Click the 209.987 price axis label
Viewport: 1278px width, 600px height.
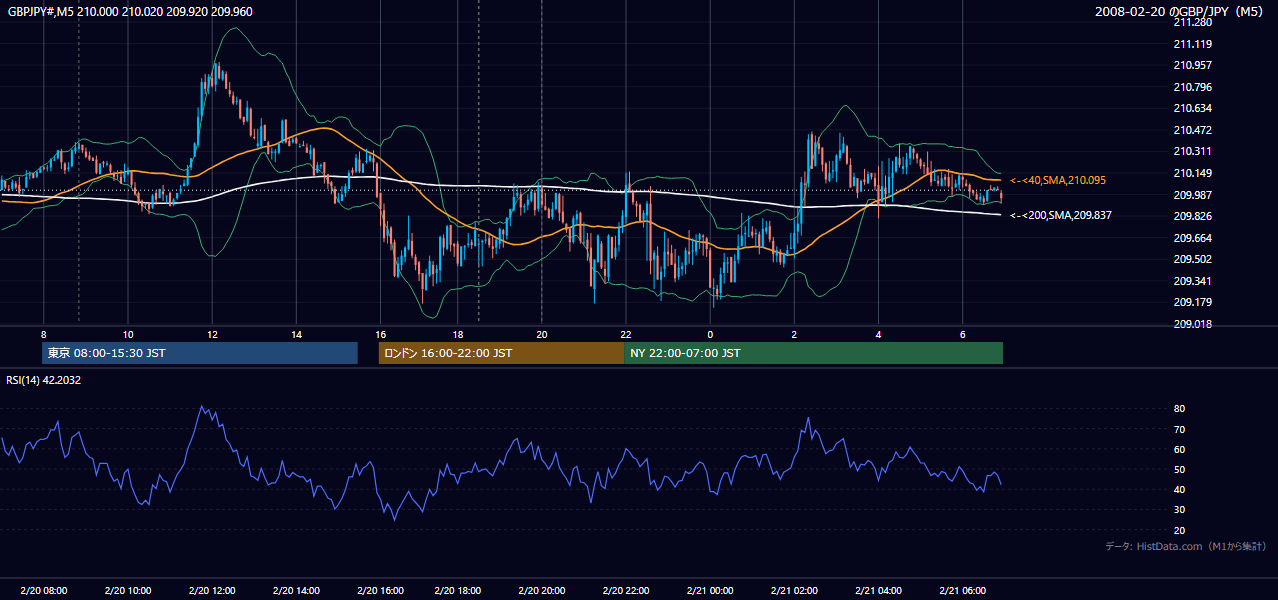click(1193, 195)
